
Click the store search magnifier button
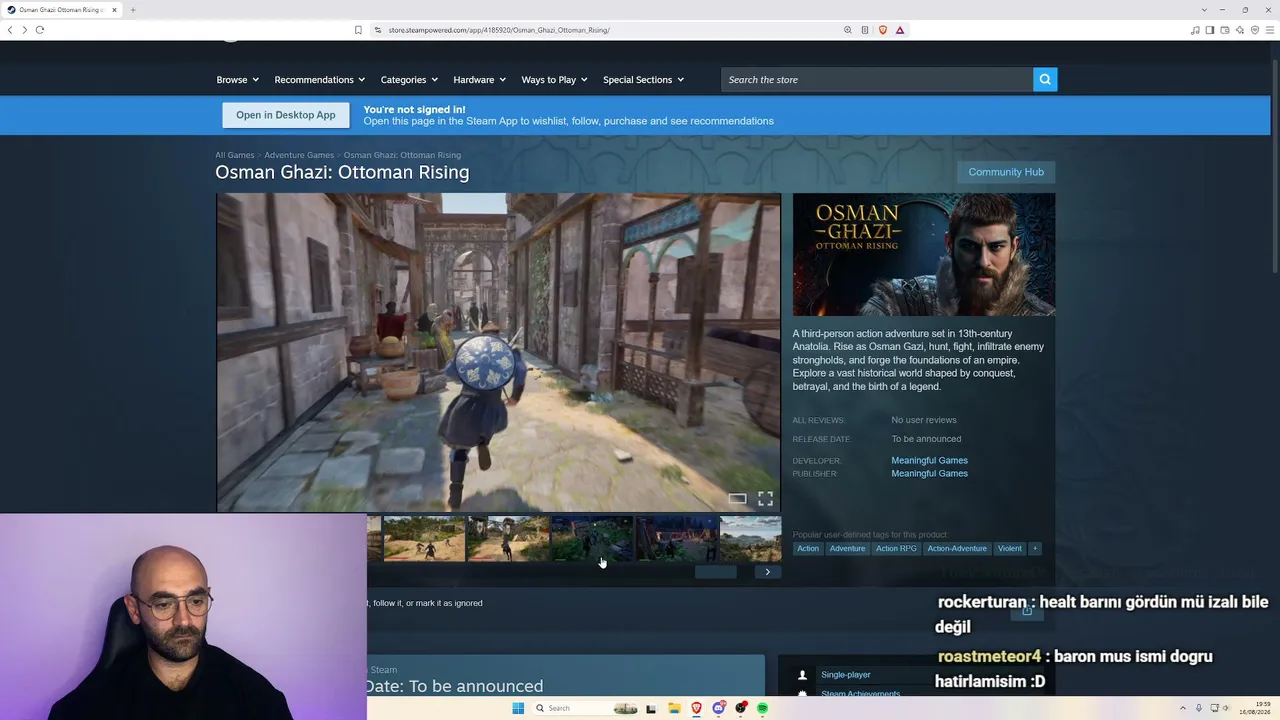(1045, 80)
